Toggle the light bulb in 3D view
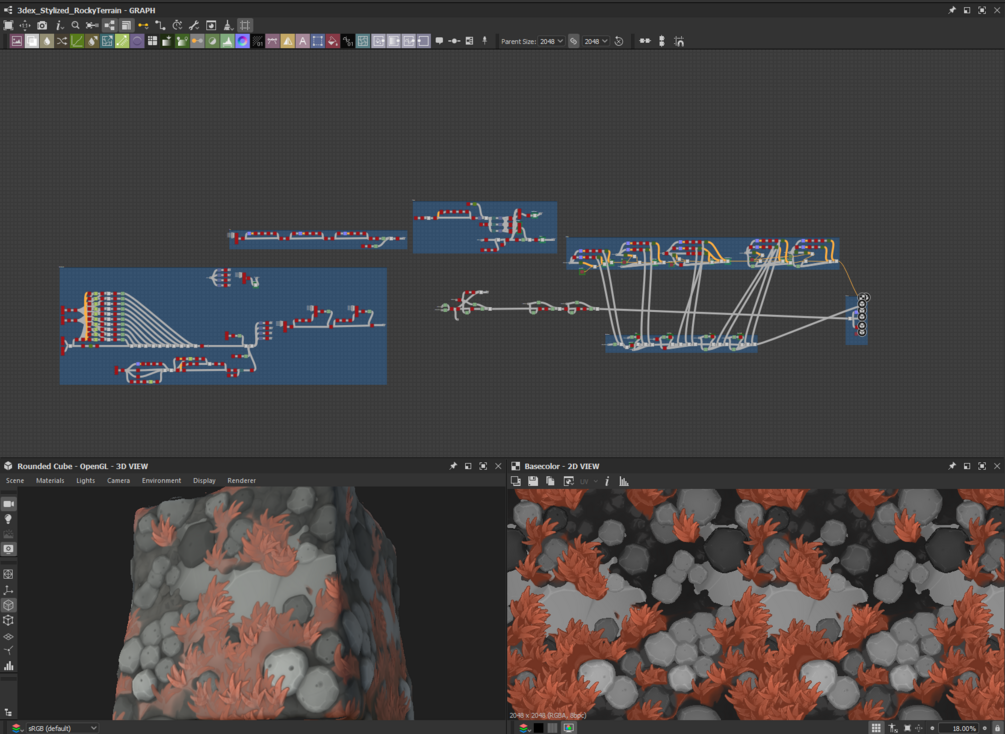 point(8,519)
